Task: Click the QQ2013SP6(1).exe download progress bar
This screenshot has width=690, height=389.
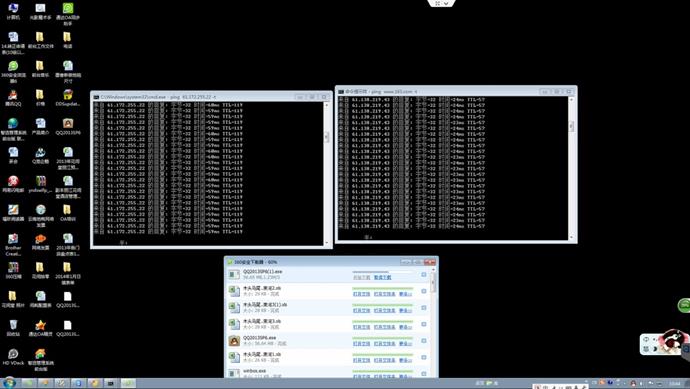Action: (x=383, y=272)
